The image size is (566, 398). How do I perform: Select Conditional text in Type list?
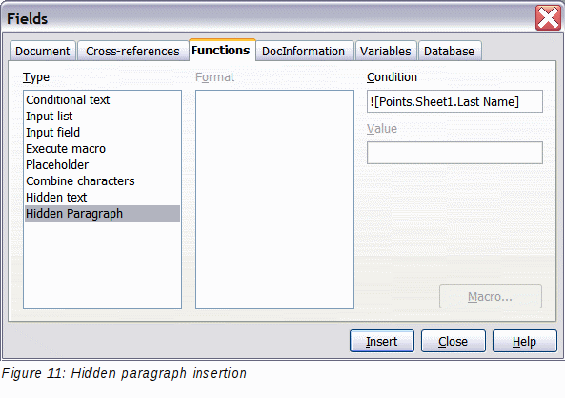(x=102, y=100)
